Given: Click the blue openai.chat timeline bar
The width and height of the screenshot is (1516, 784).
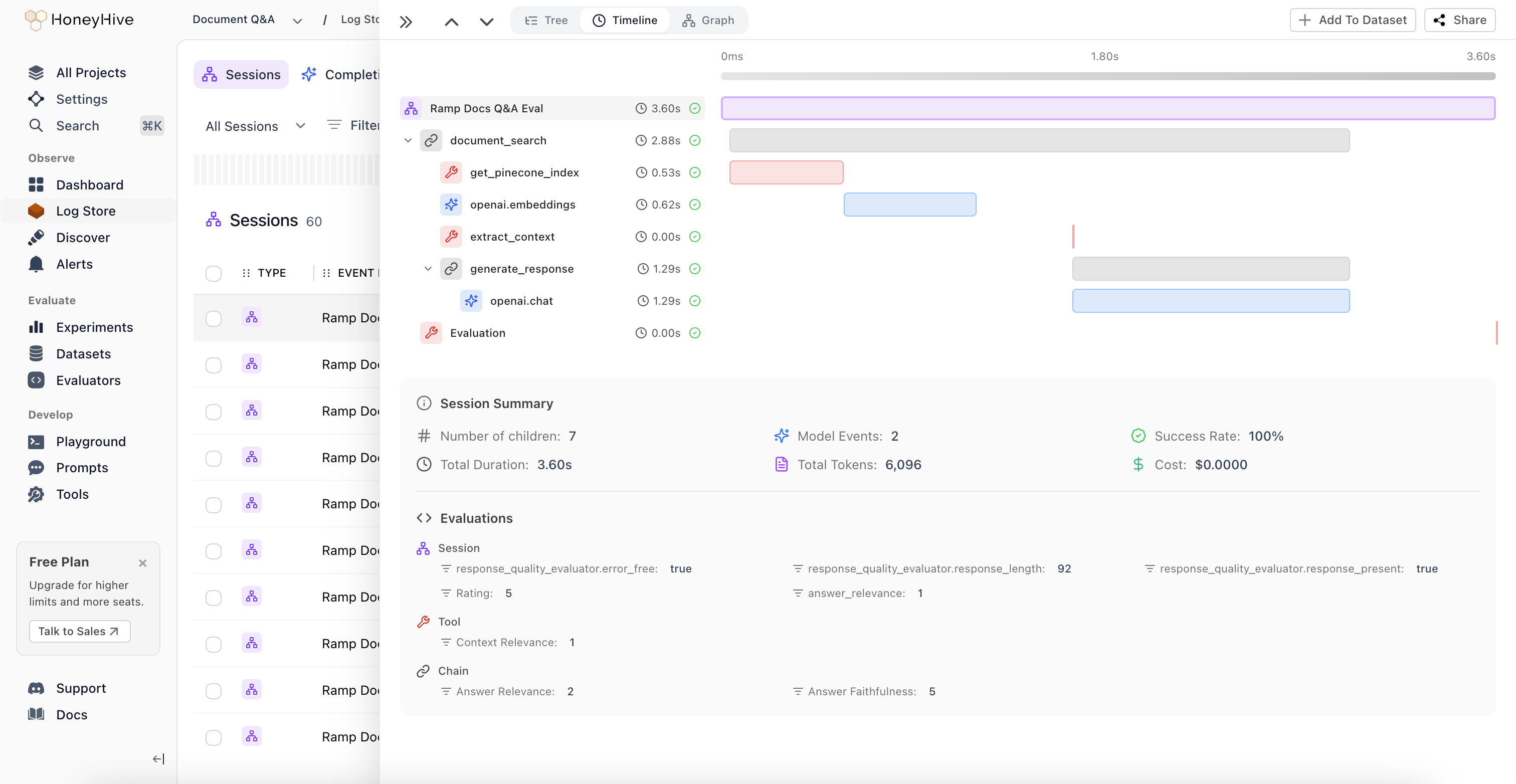Looking at the screenshot, I should coord(1210,301).
